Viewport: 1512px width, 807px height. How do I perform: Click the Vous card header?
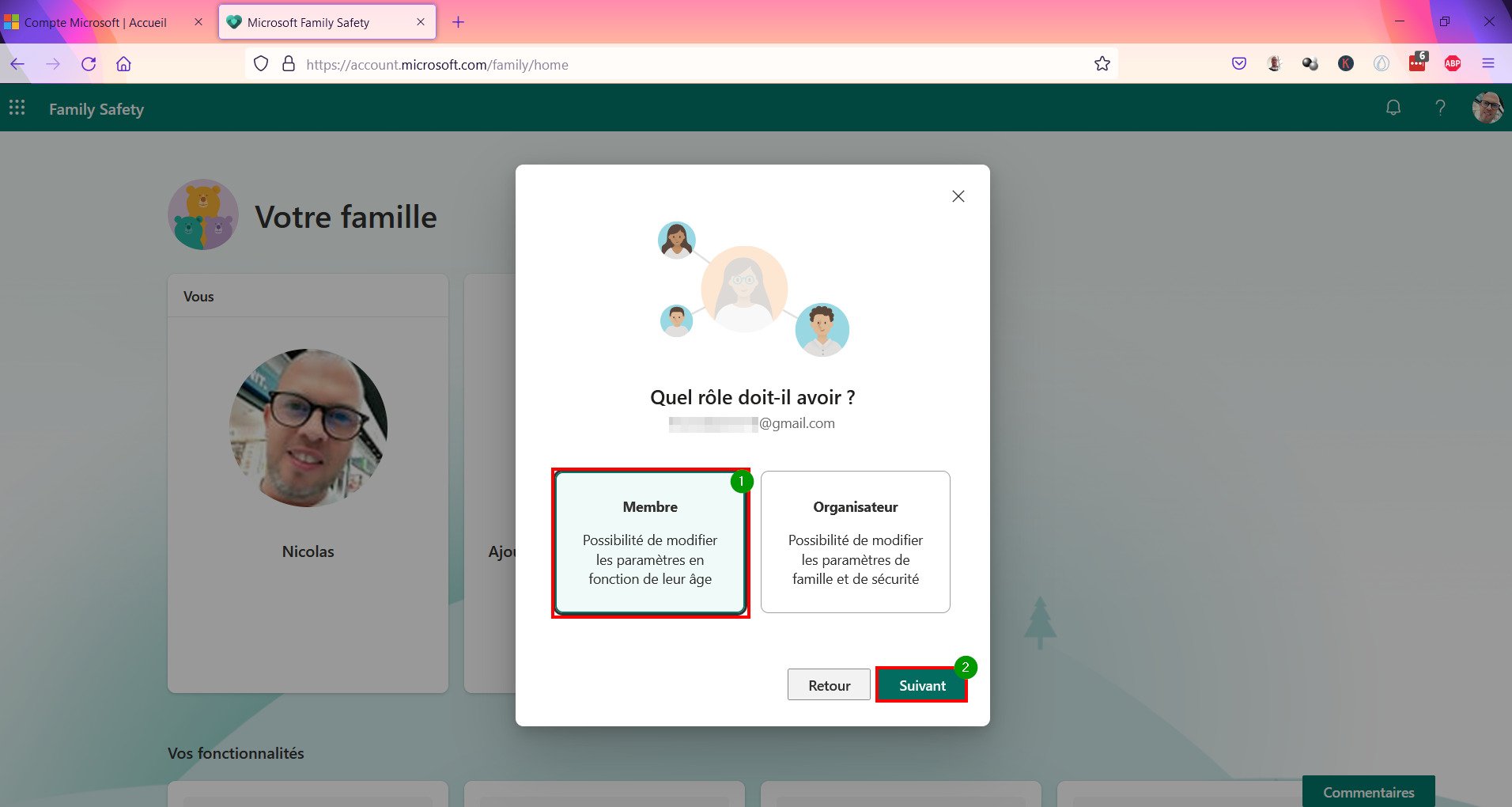[308, 297]
